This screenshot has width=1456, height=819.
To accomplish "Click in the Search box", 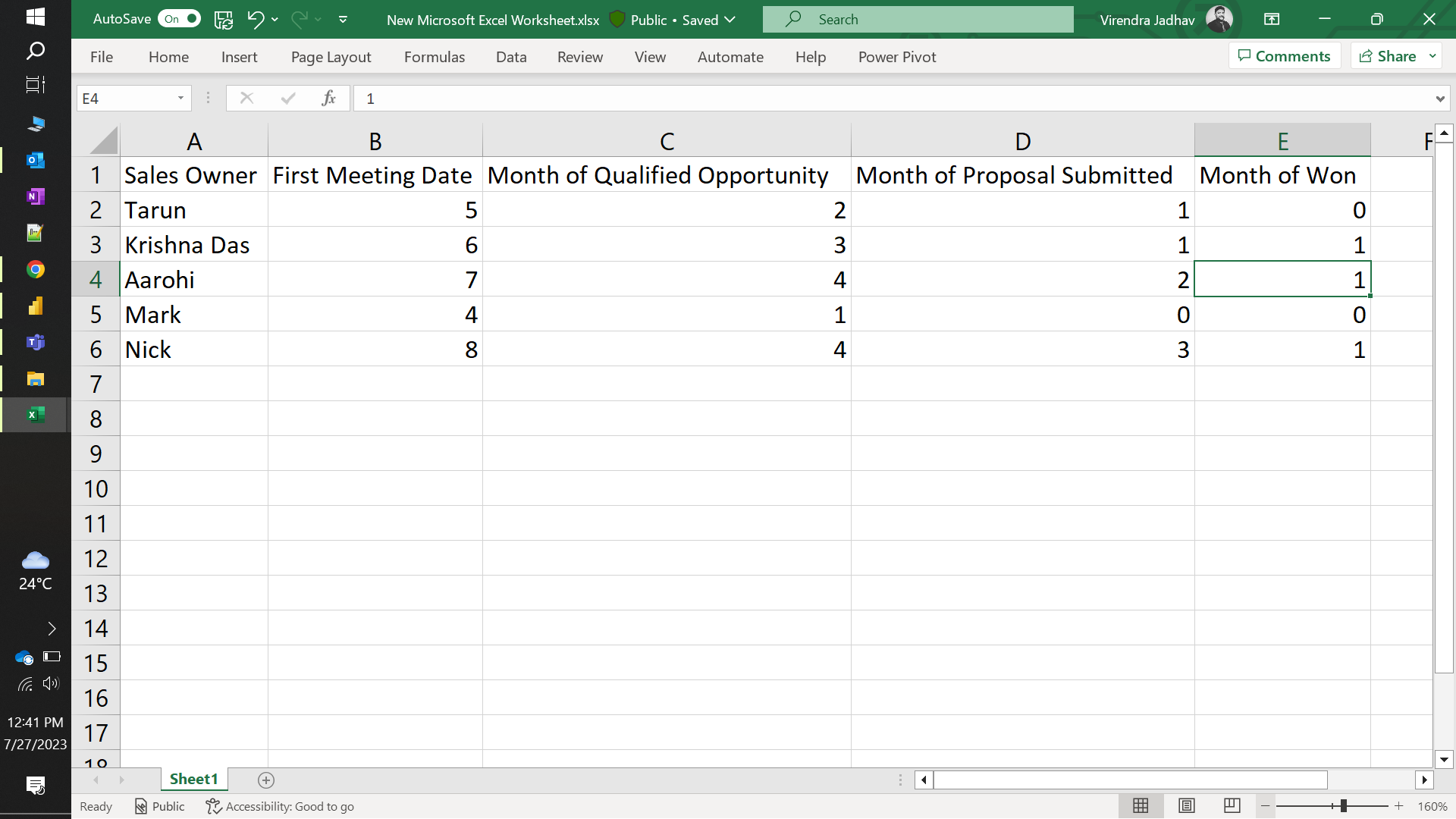I will coord(918,20).
